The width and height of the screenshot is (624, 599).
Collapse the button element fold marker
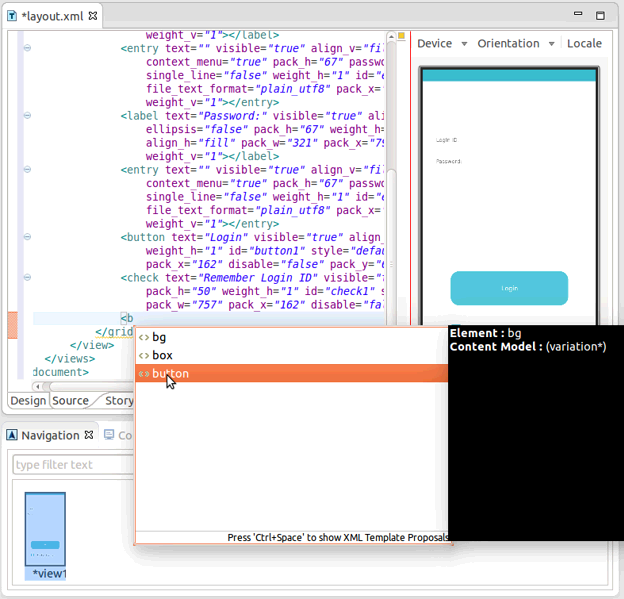click(27, 238)
